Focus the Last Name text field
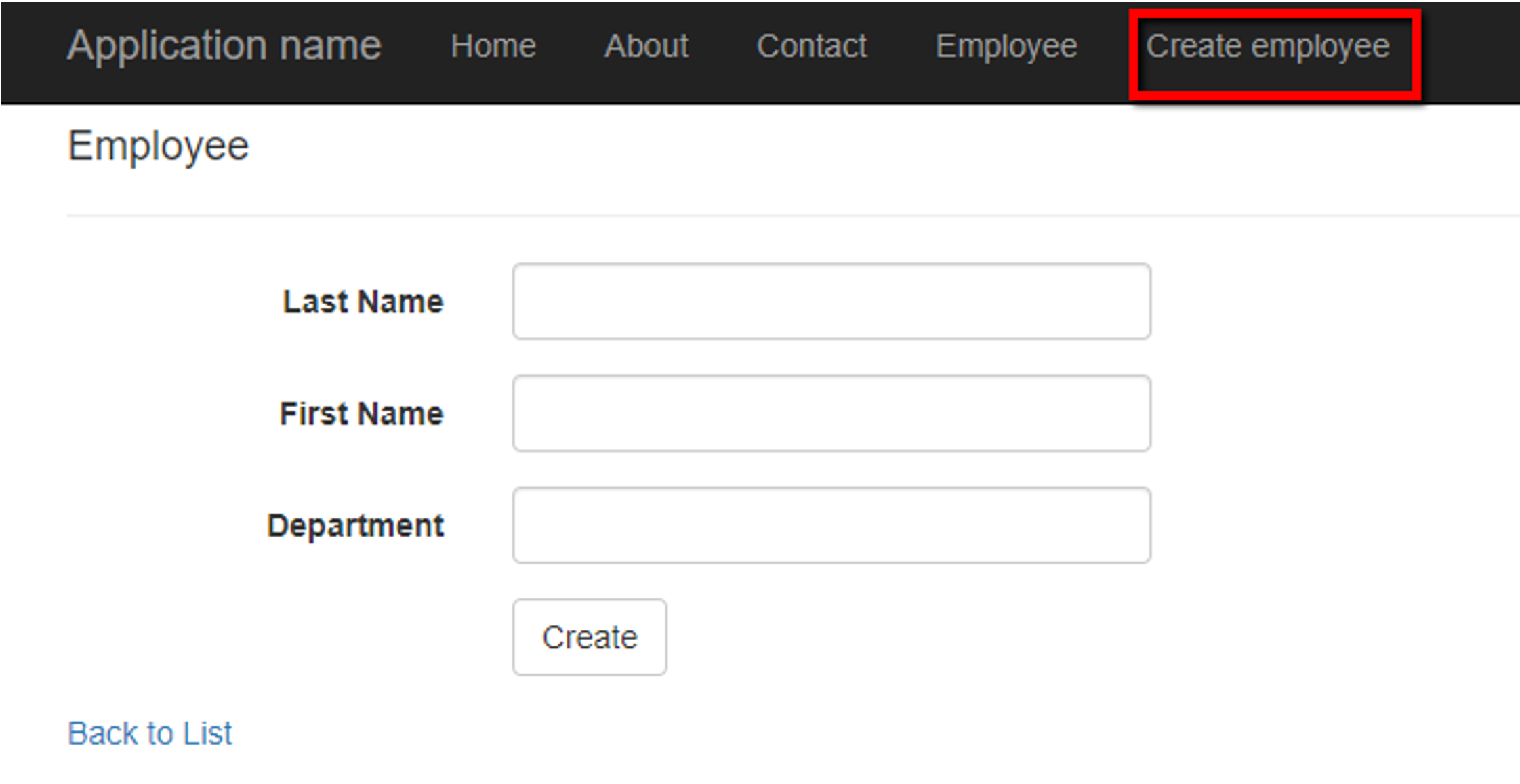Viewport: 1520px width, 784px height. click(831, 302)
